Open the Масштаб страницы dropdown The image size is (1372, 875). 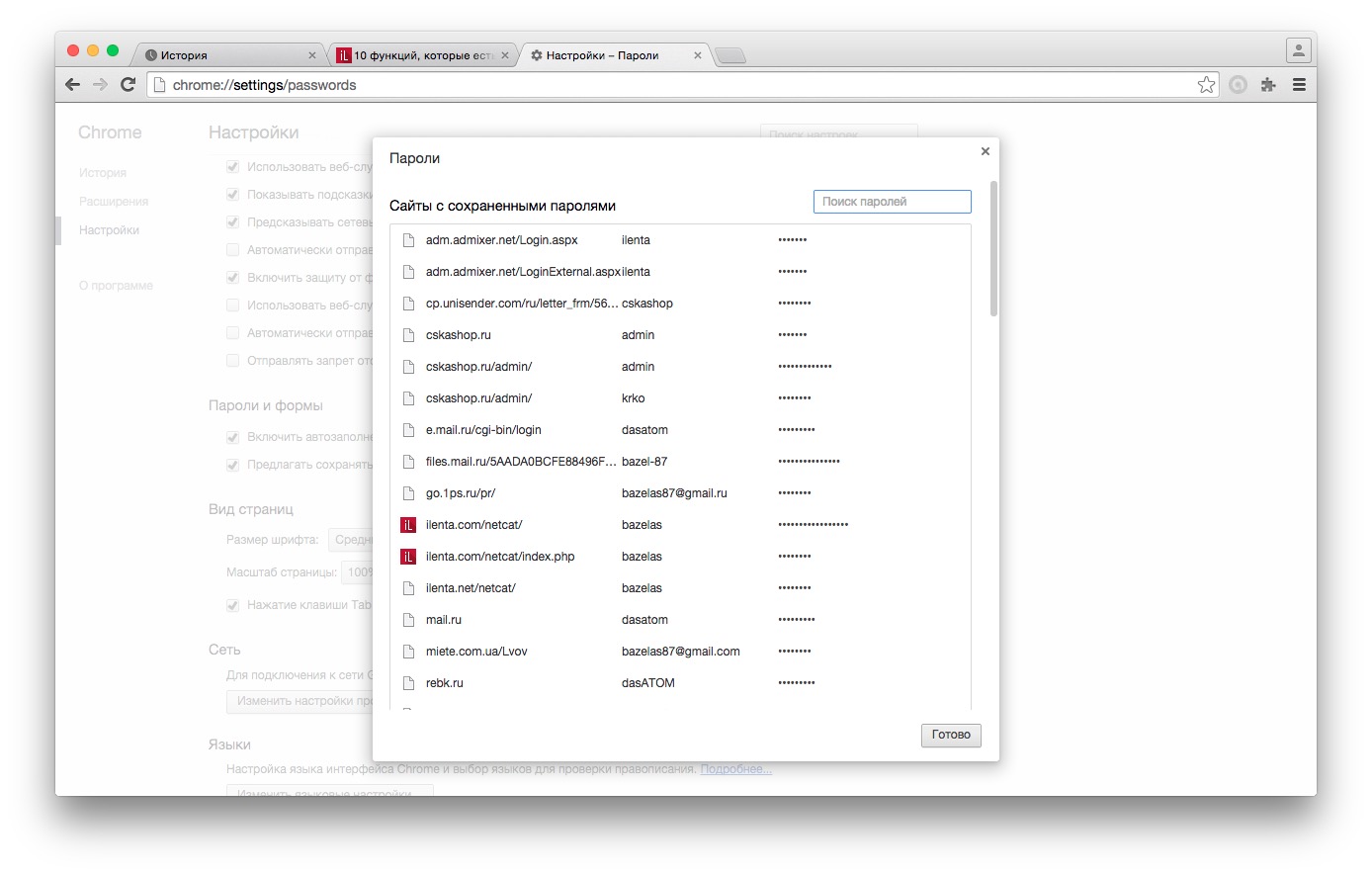pyautogui.click(x=357, y=572)
